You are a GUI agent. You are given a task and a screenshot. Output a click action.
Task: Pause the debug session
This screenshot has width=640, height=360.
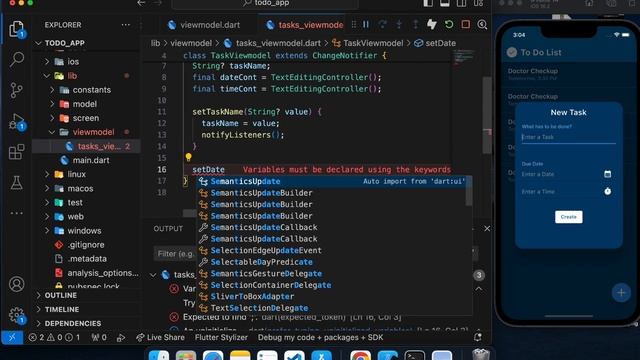[x=366, y=24]
